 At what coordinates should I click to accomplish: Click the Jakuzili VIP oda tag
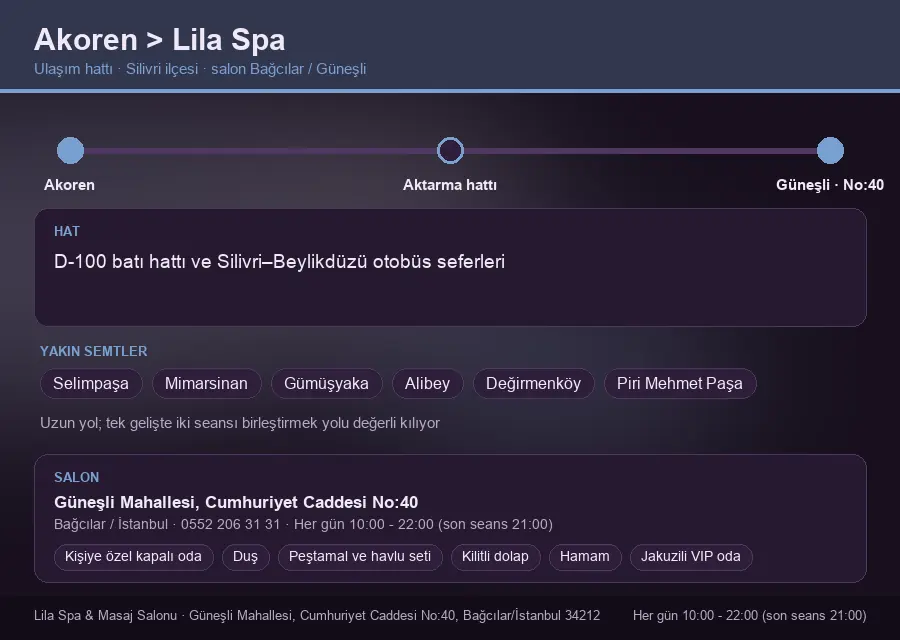690,557
